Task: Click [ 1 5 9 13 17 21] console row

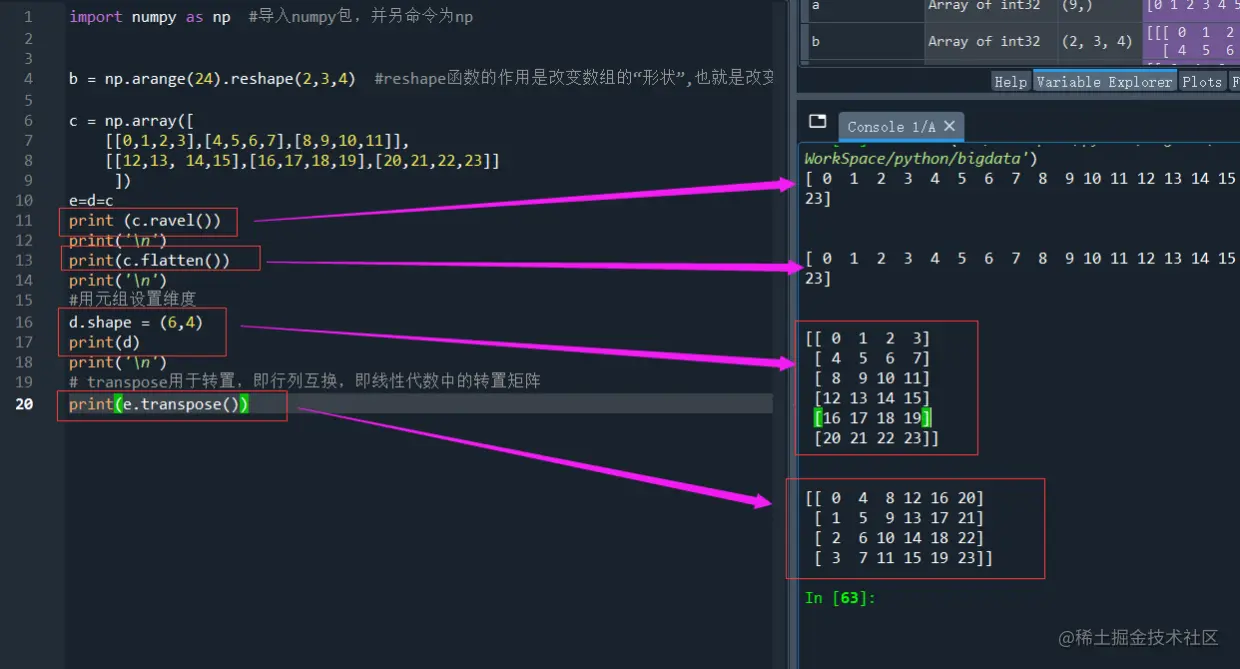Action: (900, 518)
